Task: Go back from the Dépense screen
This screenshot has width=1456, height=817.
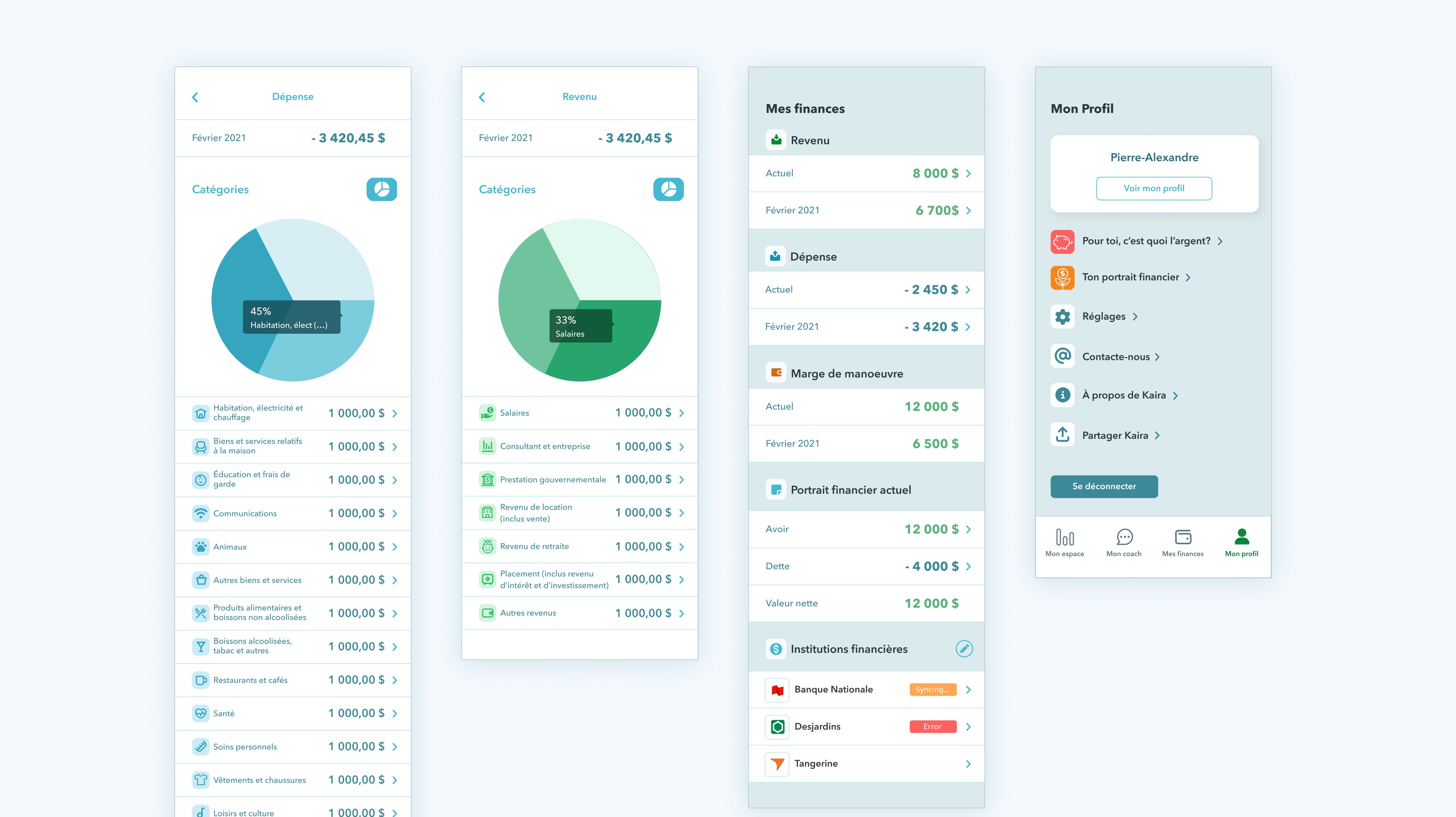Action: click(195, 97)
